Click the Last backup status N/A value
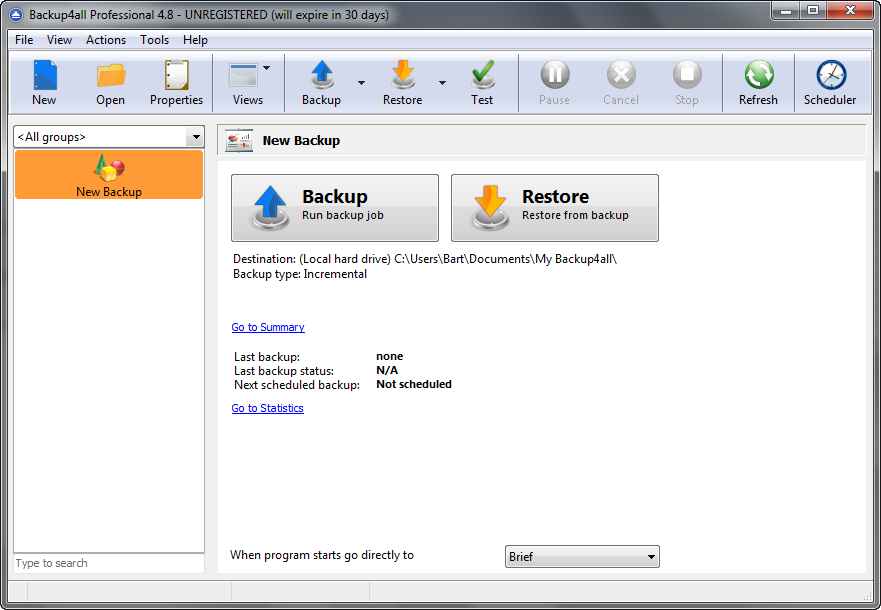The width and height of the screenshot is (881, 610). (387, 370)
